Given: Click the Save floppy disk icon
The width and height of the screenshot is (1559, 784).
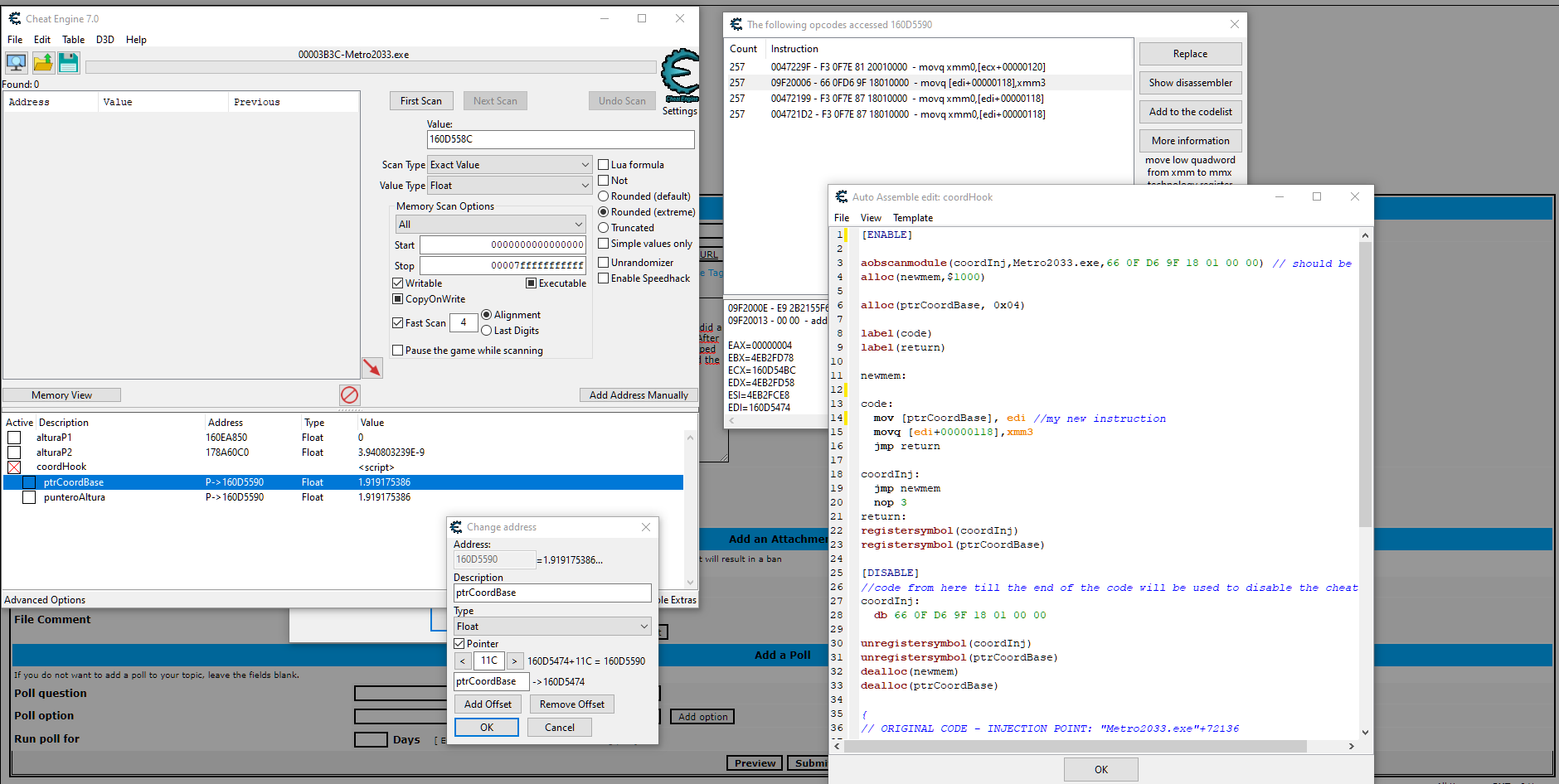Looking at the screenshot, I should [x=69, y=62].
